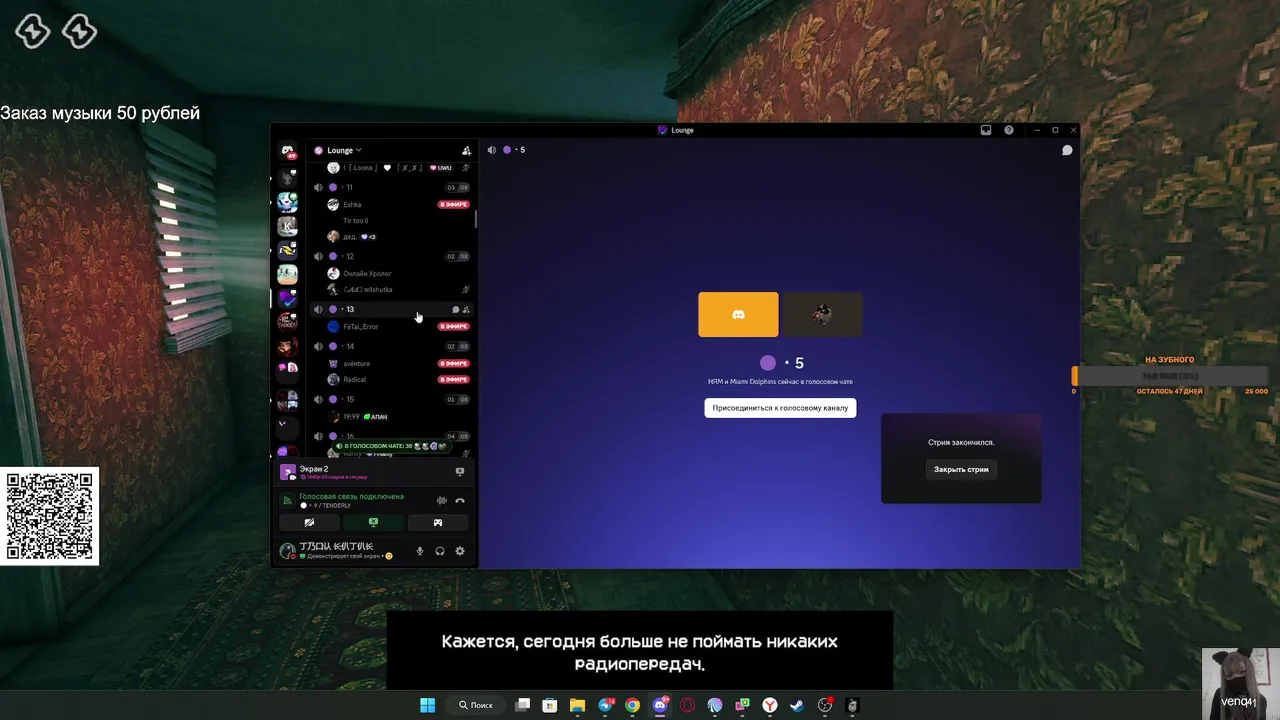Viewport: 1280px width, 720px height.
Task: Open Discord direct messages home icon
Action: 288,151
